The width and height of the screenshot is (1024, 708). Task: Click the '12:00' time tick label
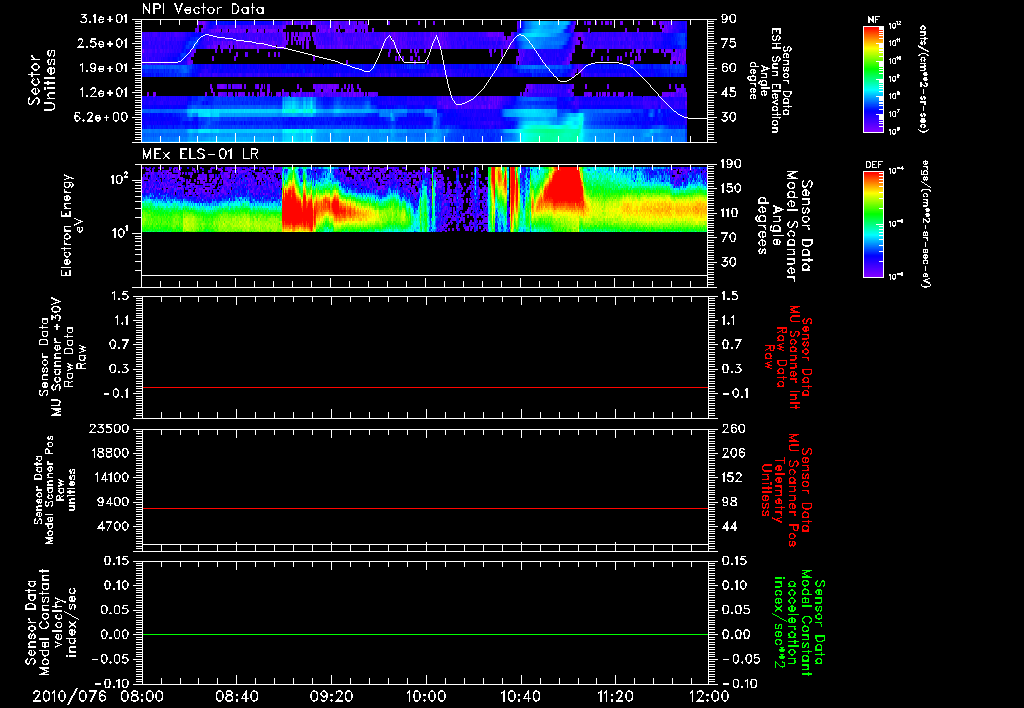click(x=710, y=696)
